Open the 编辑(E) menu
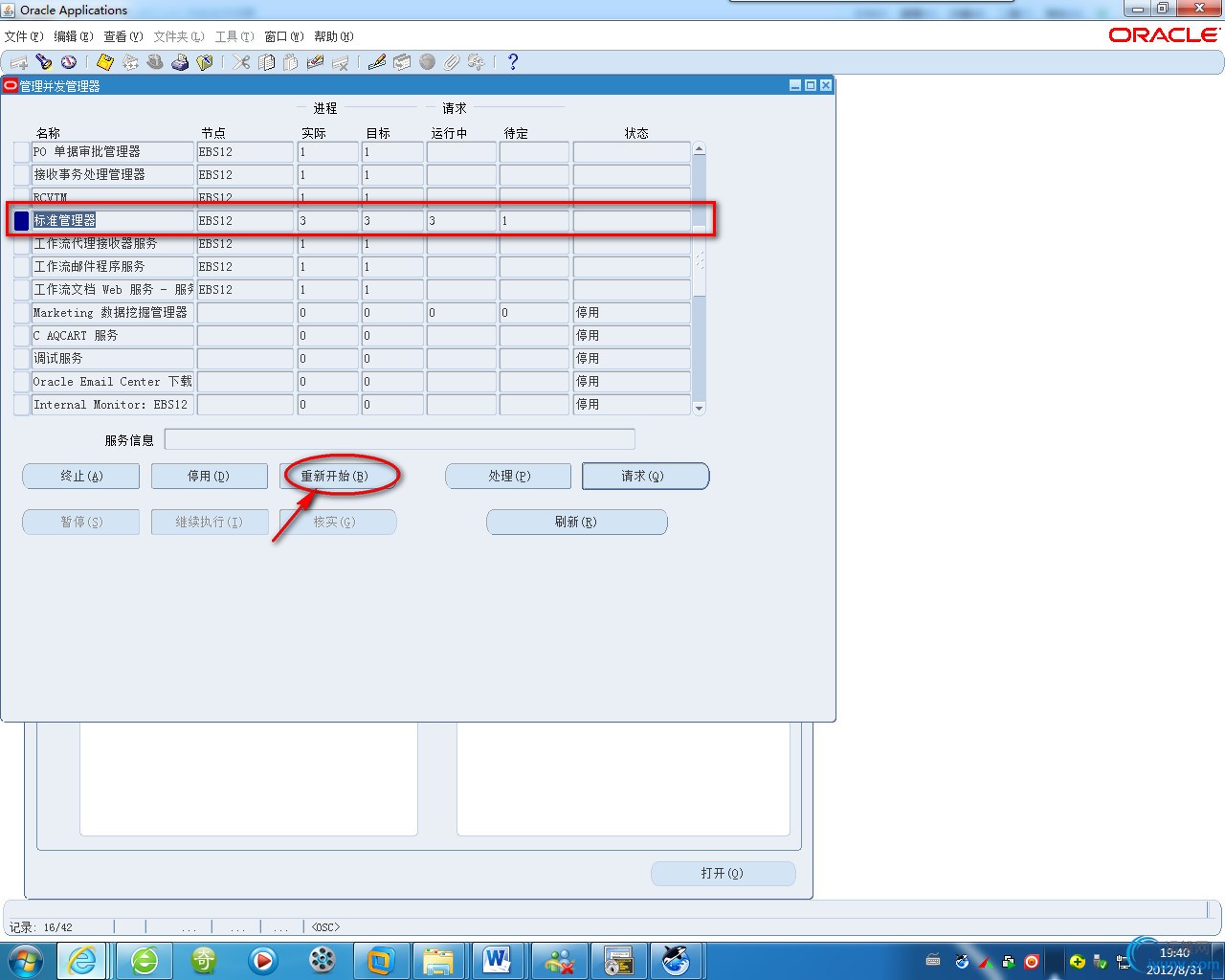 (74, 36)
